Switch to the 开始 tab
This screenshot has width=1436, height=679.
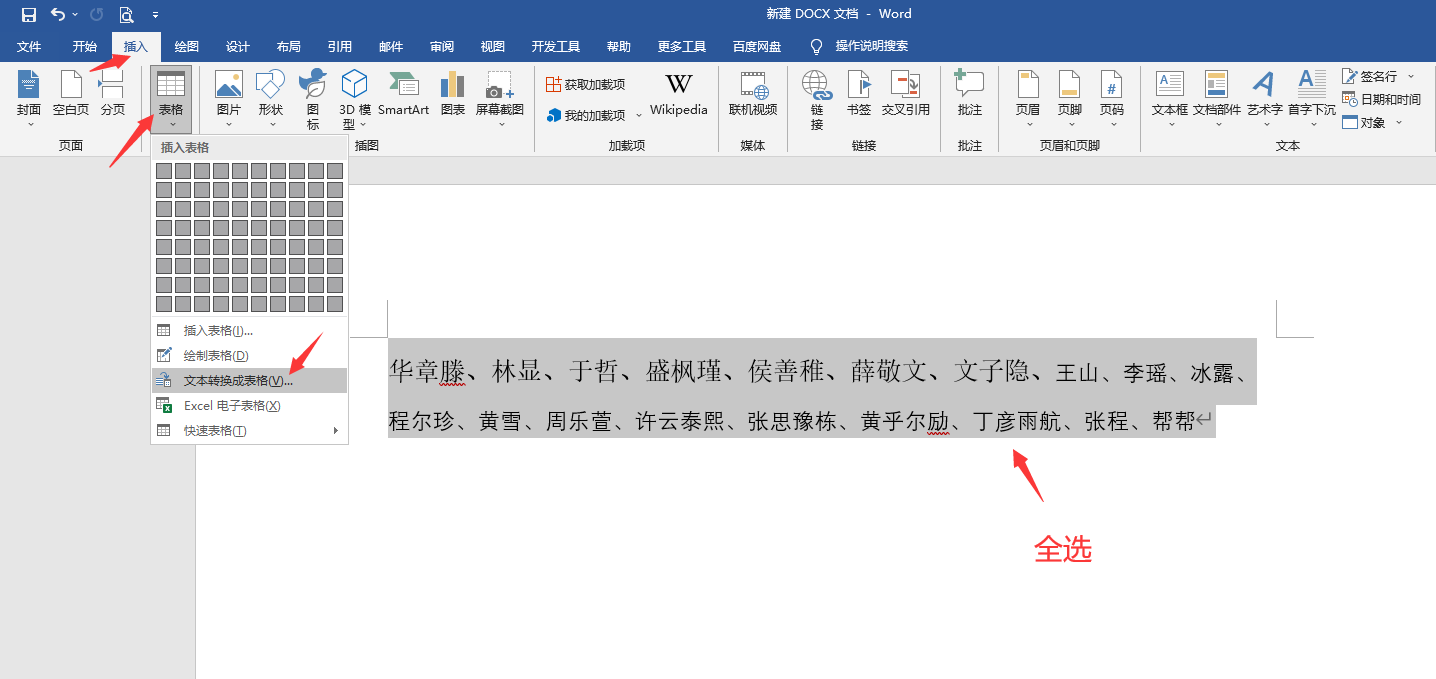click(x=85, y=47)
